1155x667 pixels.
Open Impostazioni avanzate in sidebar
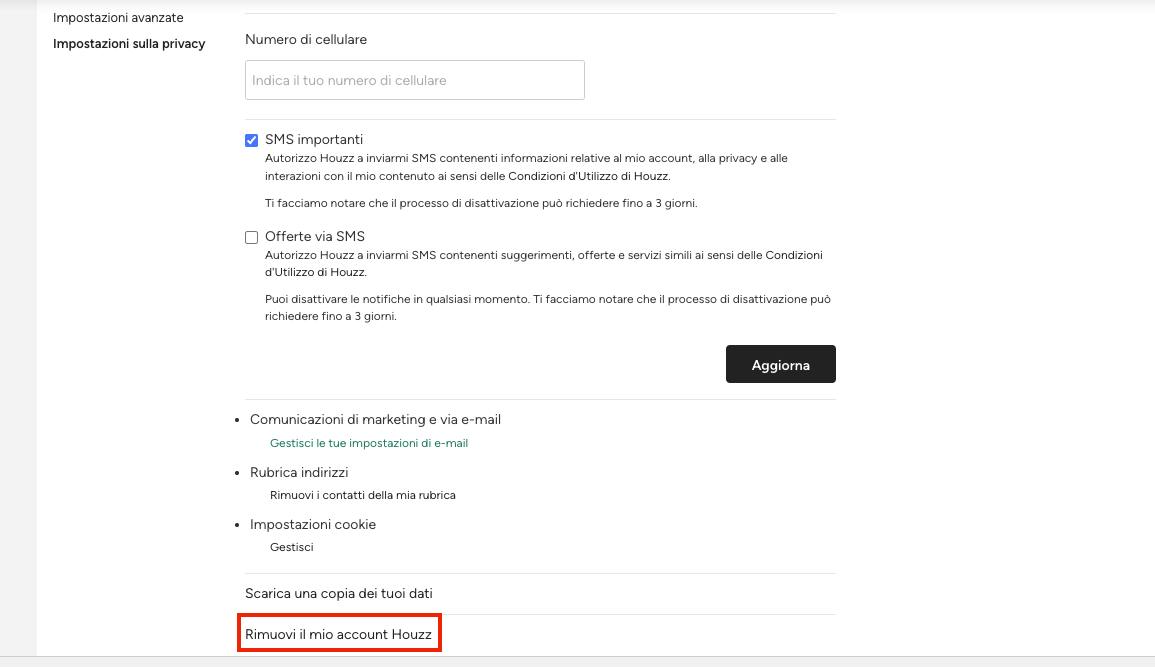[x=118, y=18]
